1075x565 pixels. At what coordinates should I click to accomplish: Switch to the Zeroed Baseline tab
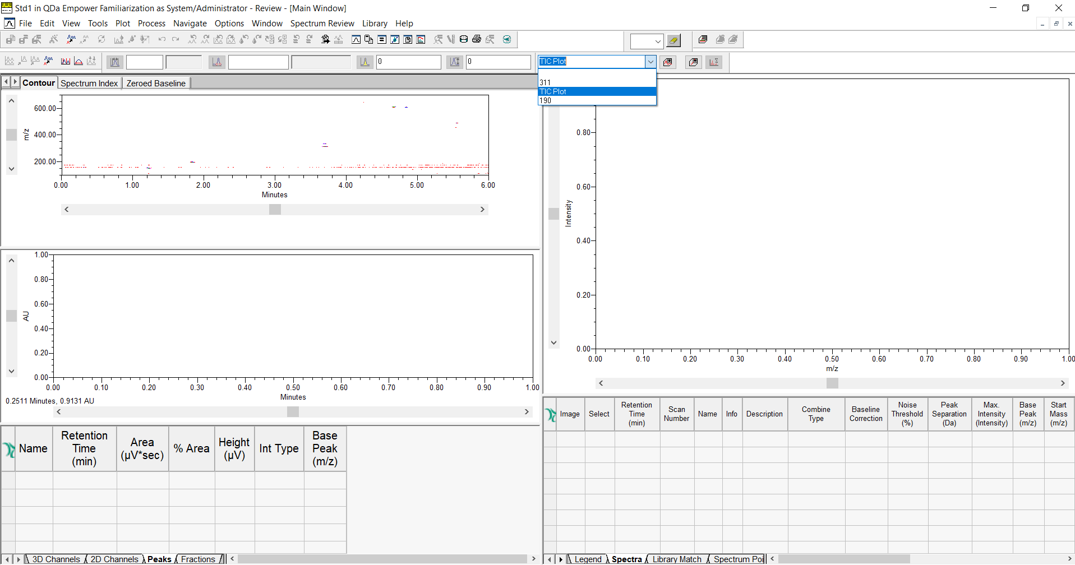point(156,83)
